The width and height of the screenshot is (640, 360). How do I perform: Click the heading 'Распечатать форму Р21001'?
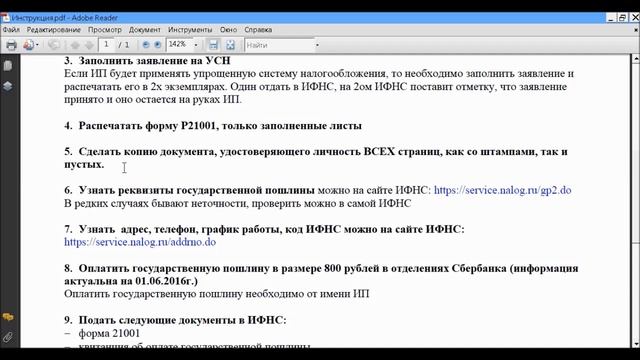click(147, 126)
